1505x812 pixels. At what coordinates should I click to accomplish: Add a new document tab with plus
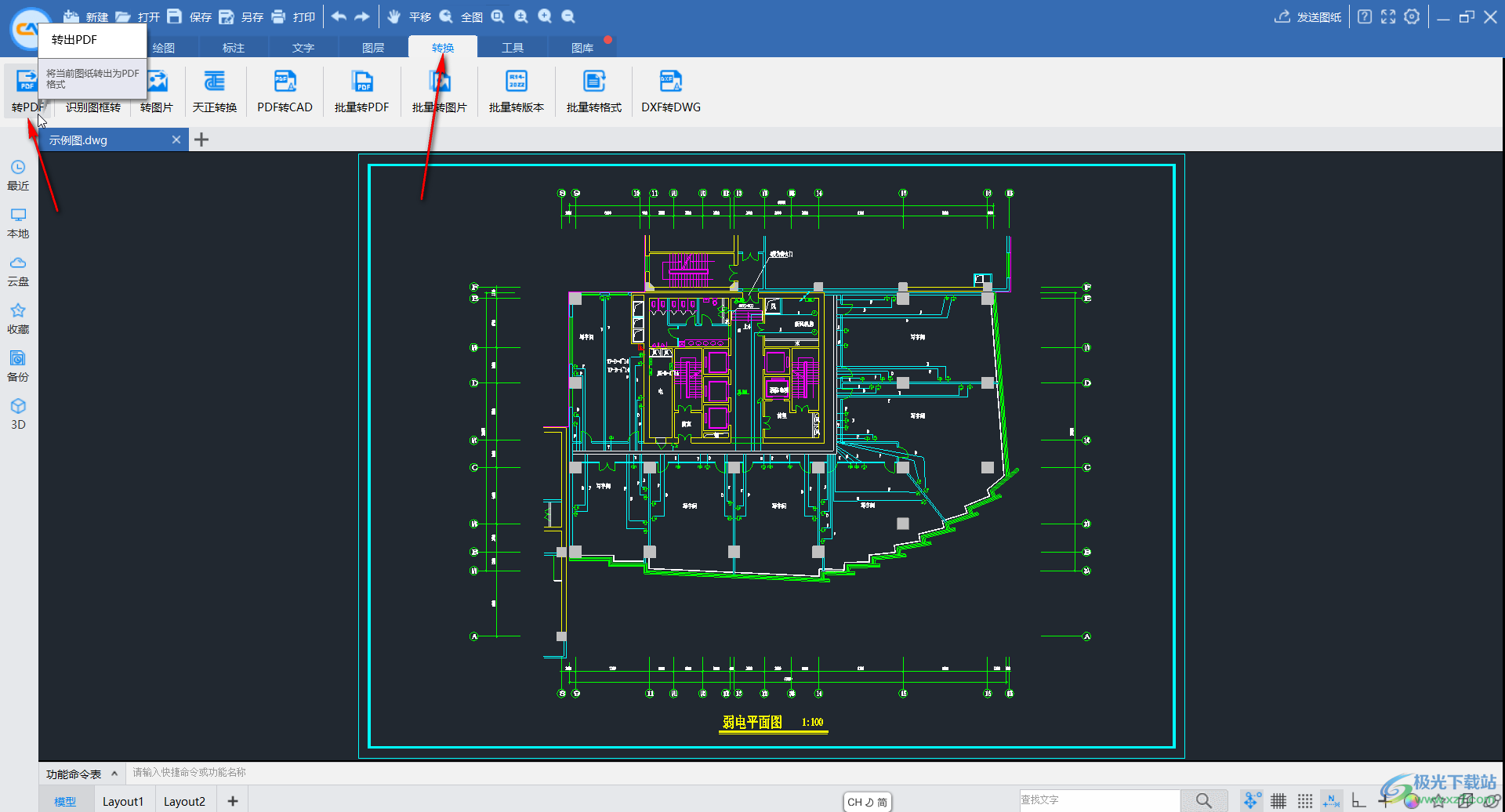pyautogui.click(x=201, y=140)
